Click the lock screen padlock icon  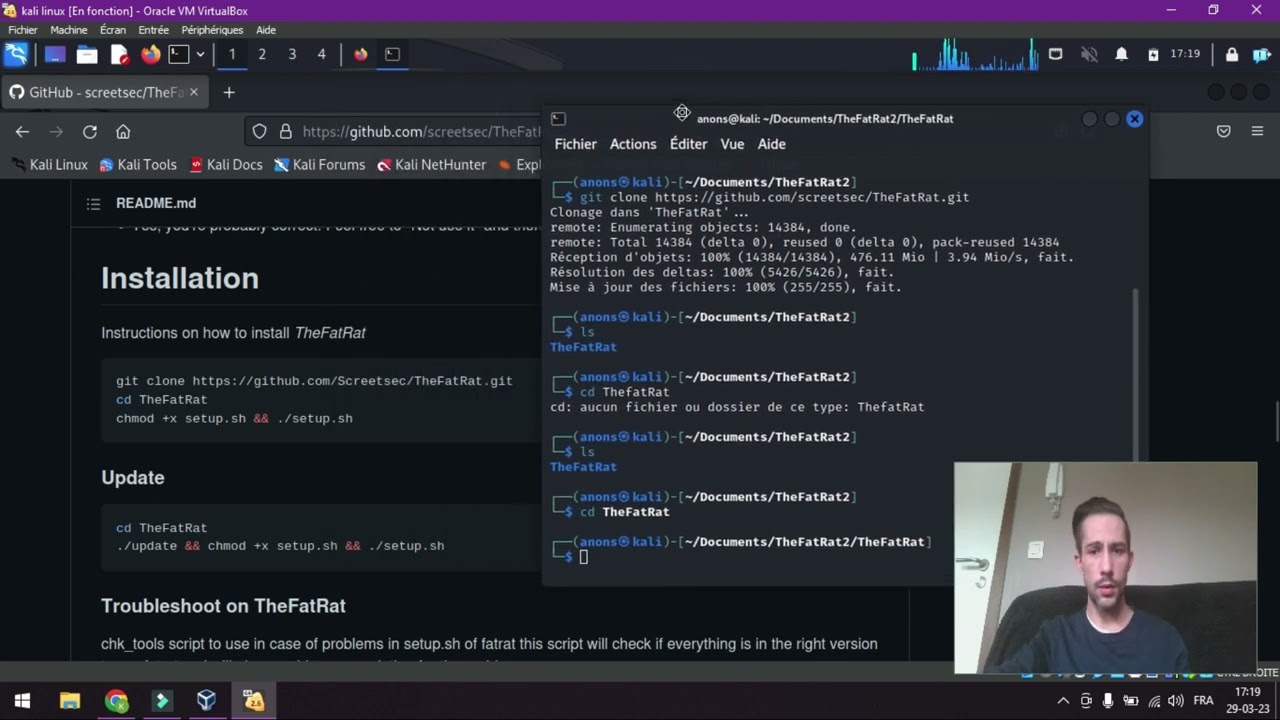click(1232, 54)
